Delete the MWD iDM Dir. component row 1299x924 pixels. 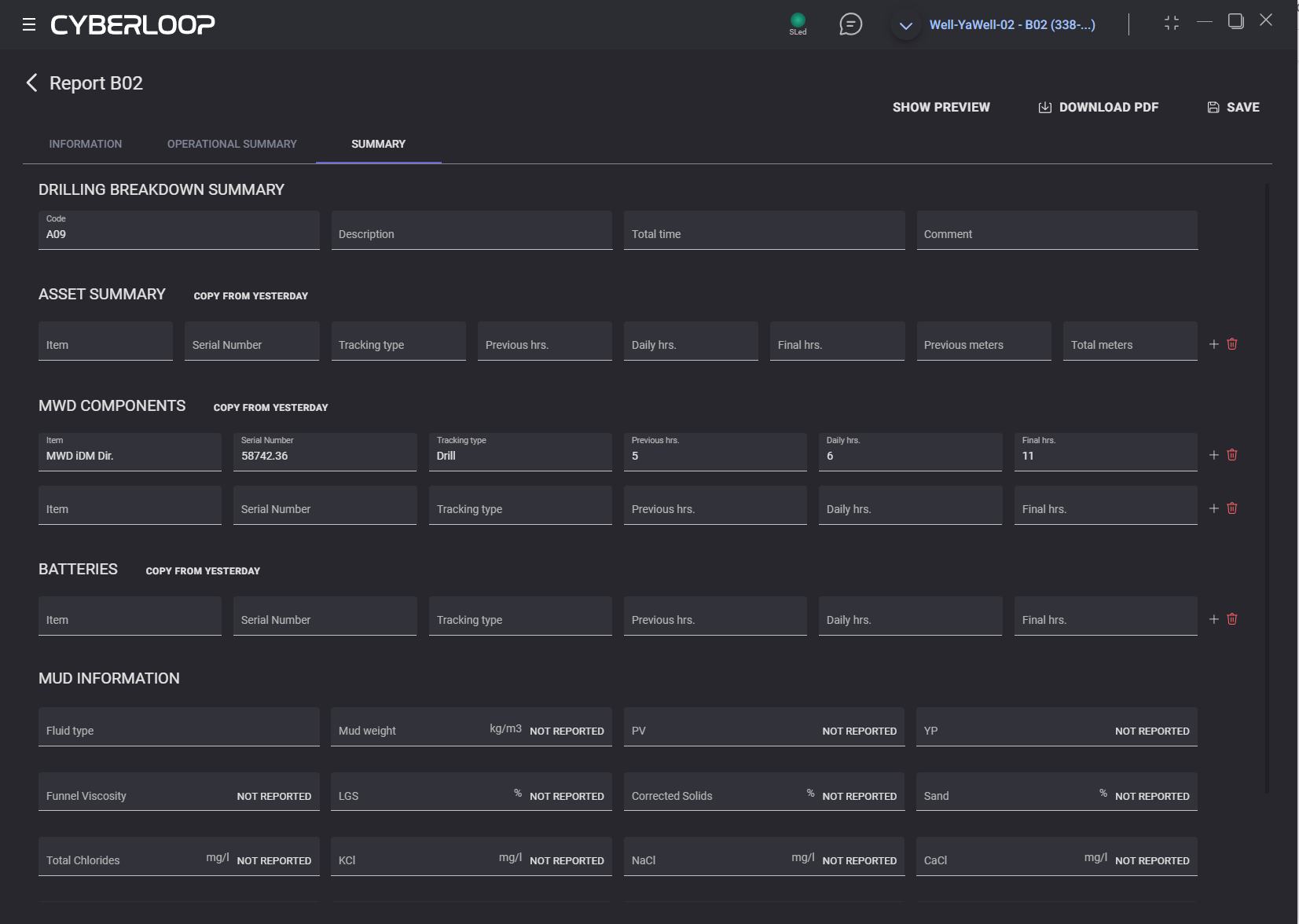[x=1232, y=455]
